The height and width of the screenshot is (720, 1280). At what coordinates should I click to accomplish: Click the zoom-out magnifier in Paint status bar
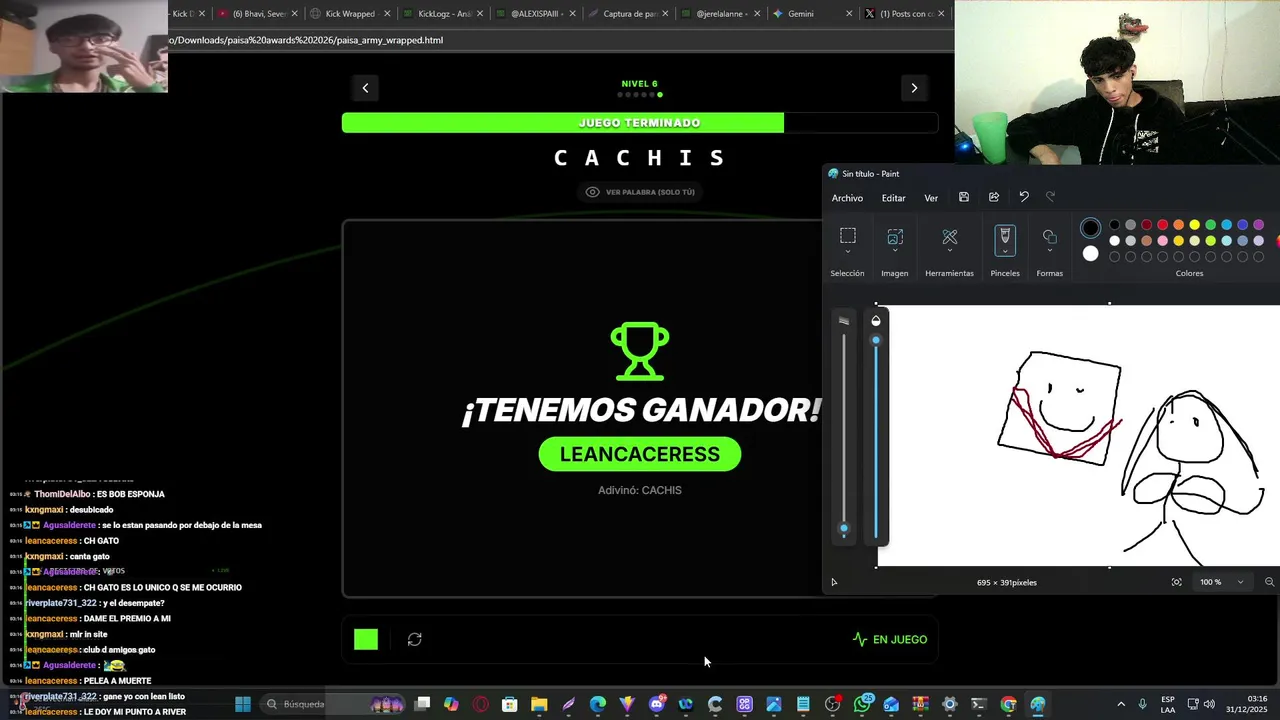pos(1270,582)
